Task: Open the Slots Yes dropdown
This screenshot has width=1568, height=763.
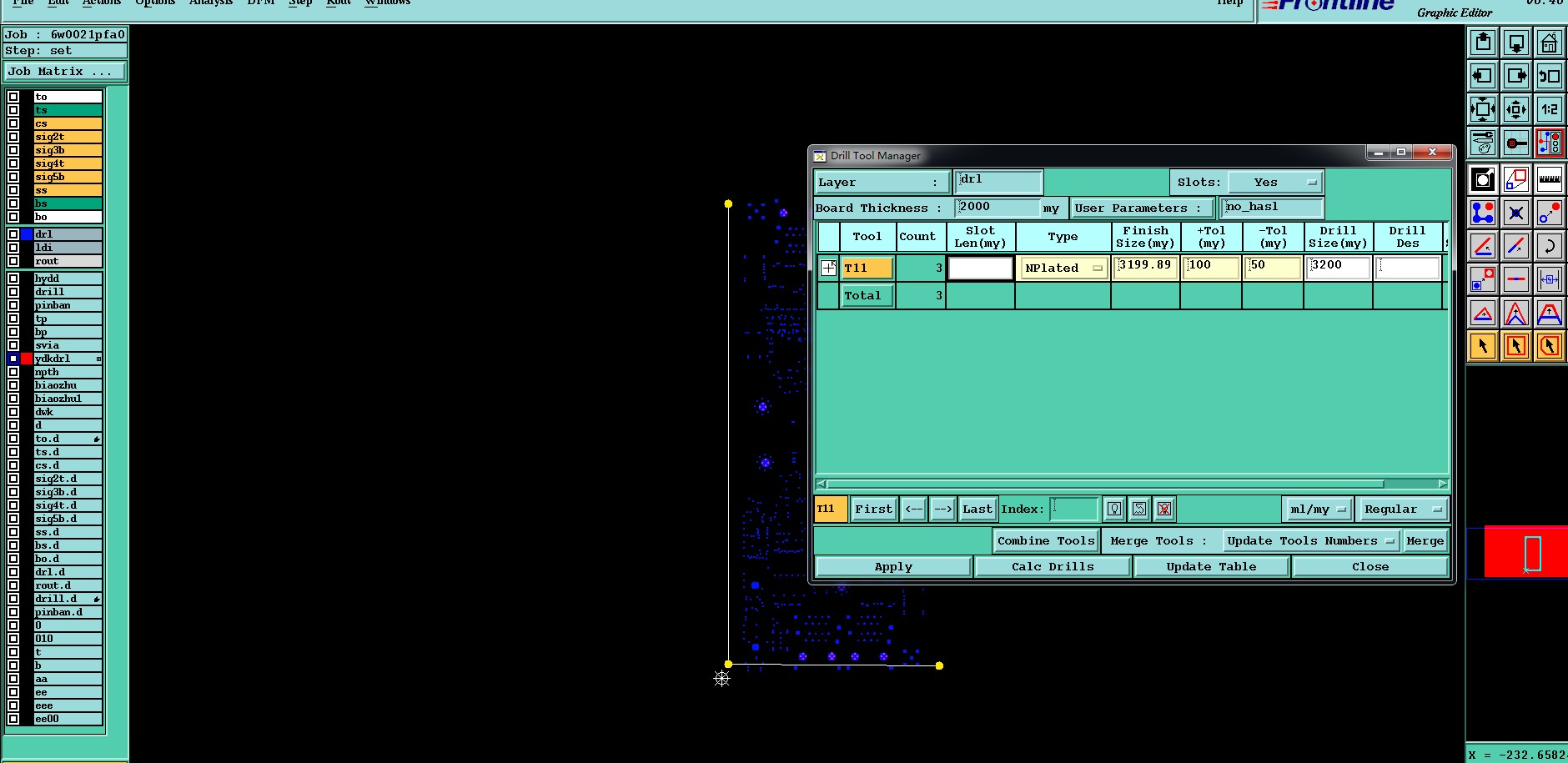Action: coord(1274,183)
